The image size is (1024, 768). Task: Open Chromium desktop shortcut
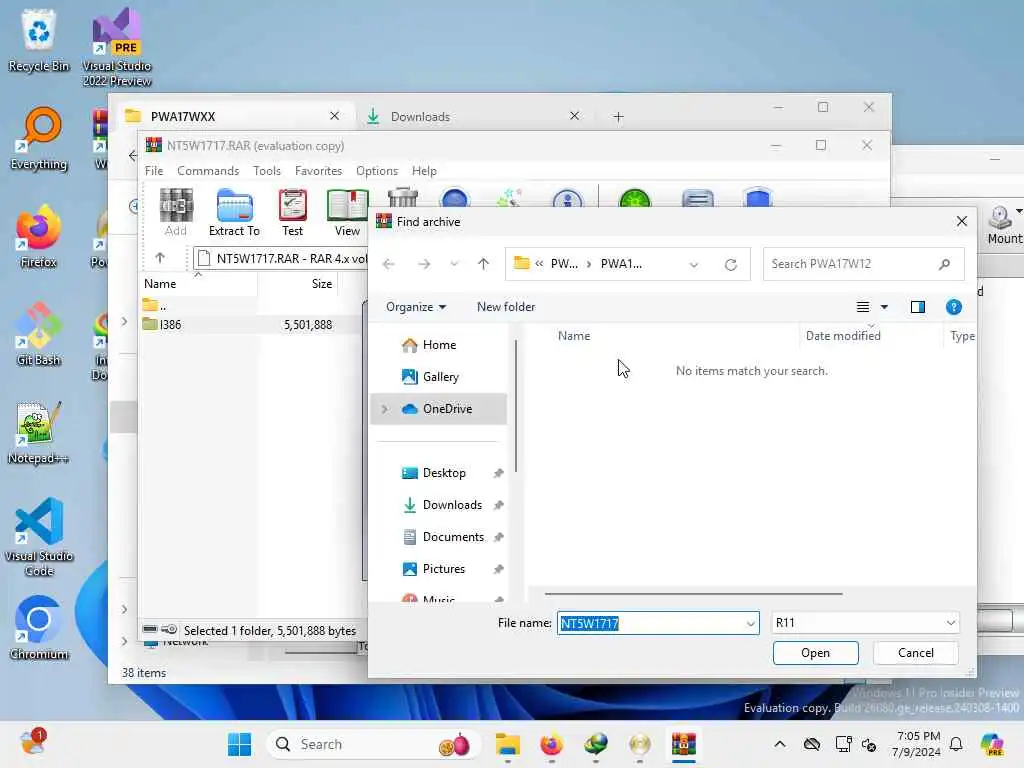pyautogui.click(x=39, y=628)
